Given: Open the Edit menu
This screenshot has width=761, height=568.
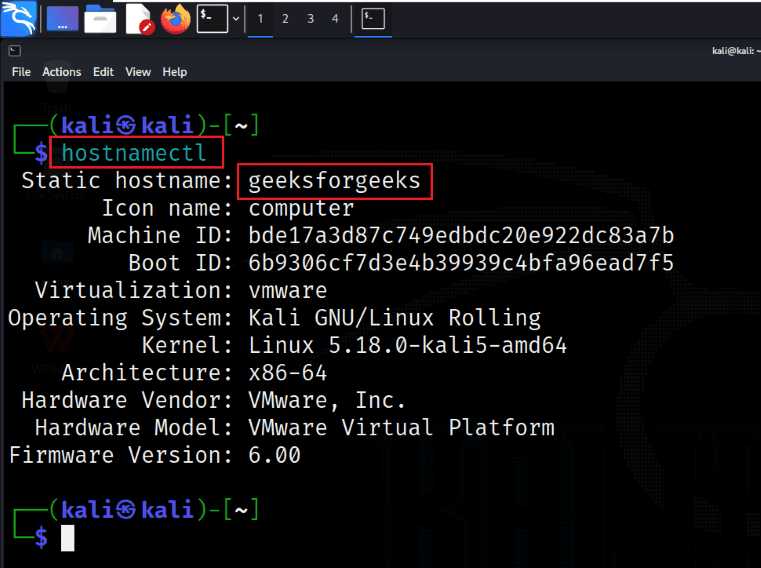Looking at the screenshot, I should tap(103, 72).
